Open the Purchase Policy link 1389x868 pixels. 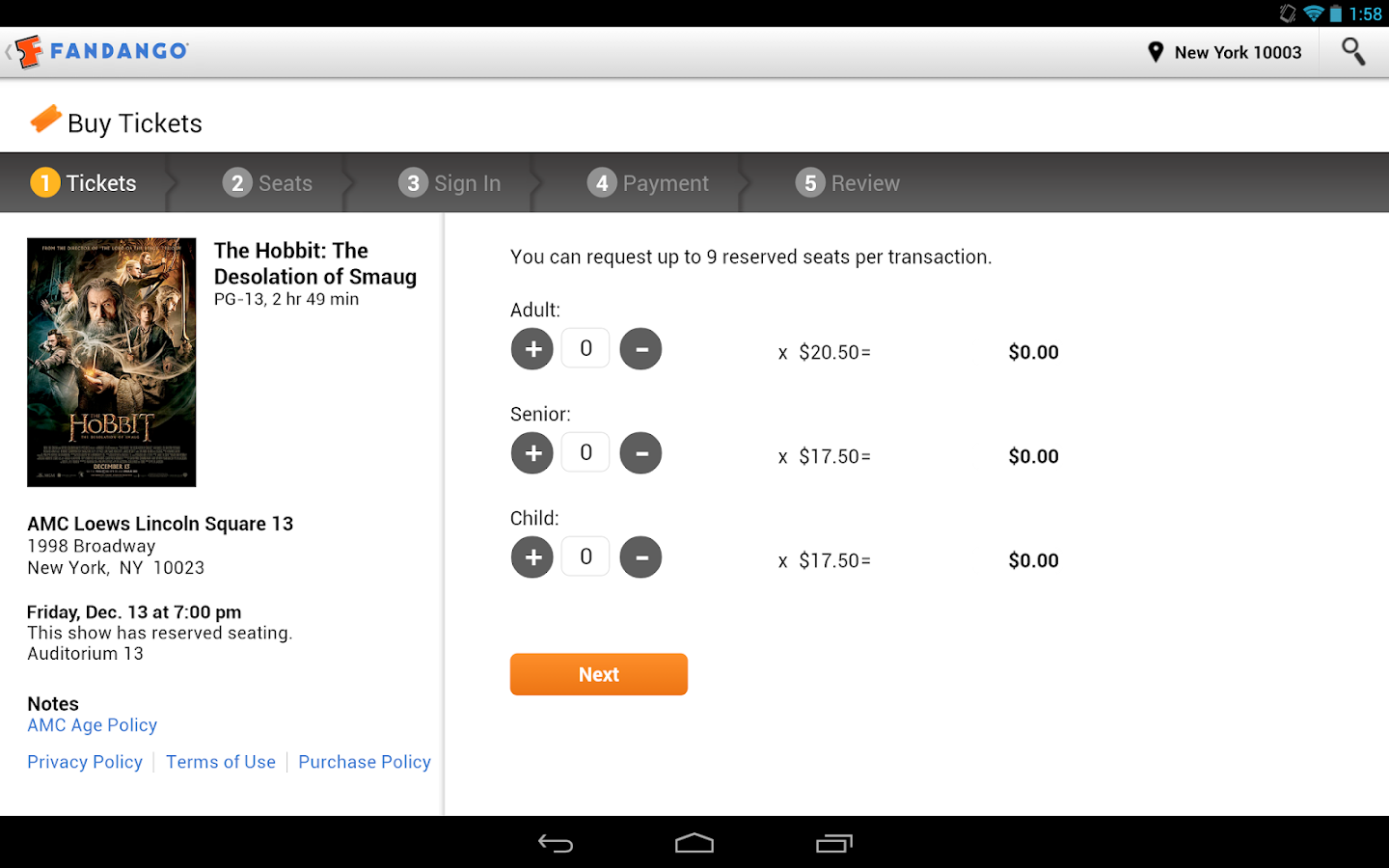point(365,762)
